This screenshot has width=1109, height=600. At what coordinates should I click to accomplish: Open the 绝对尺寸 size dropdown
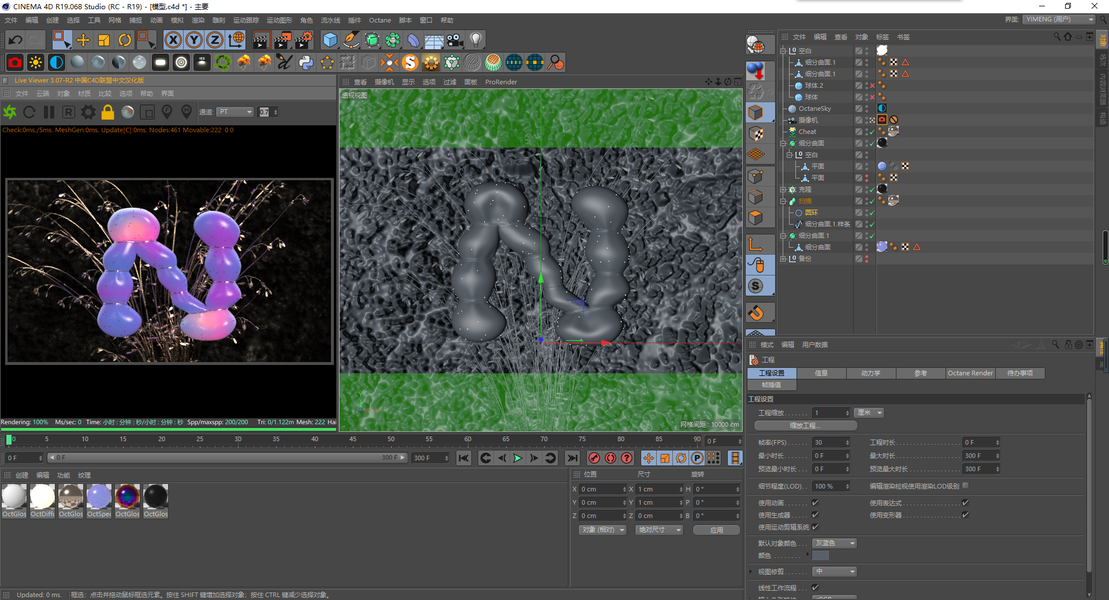658,530
